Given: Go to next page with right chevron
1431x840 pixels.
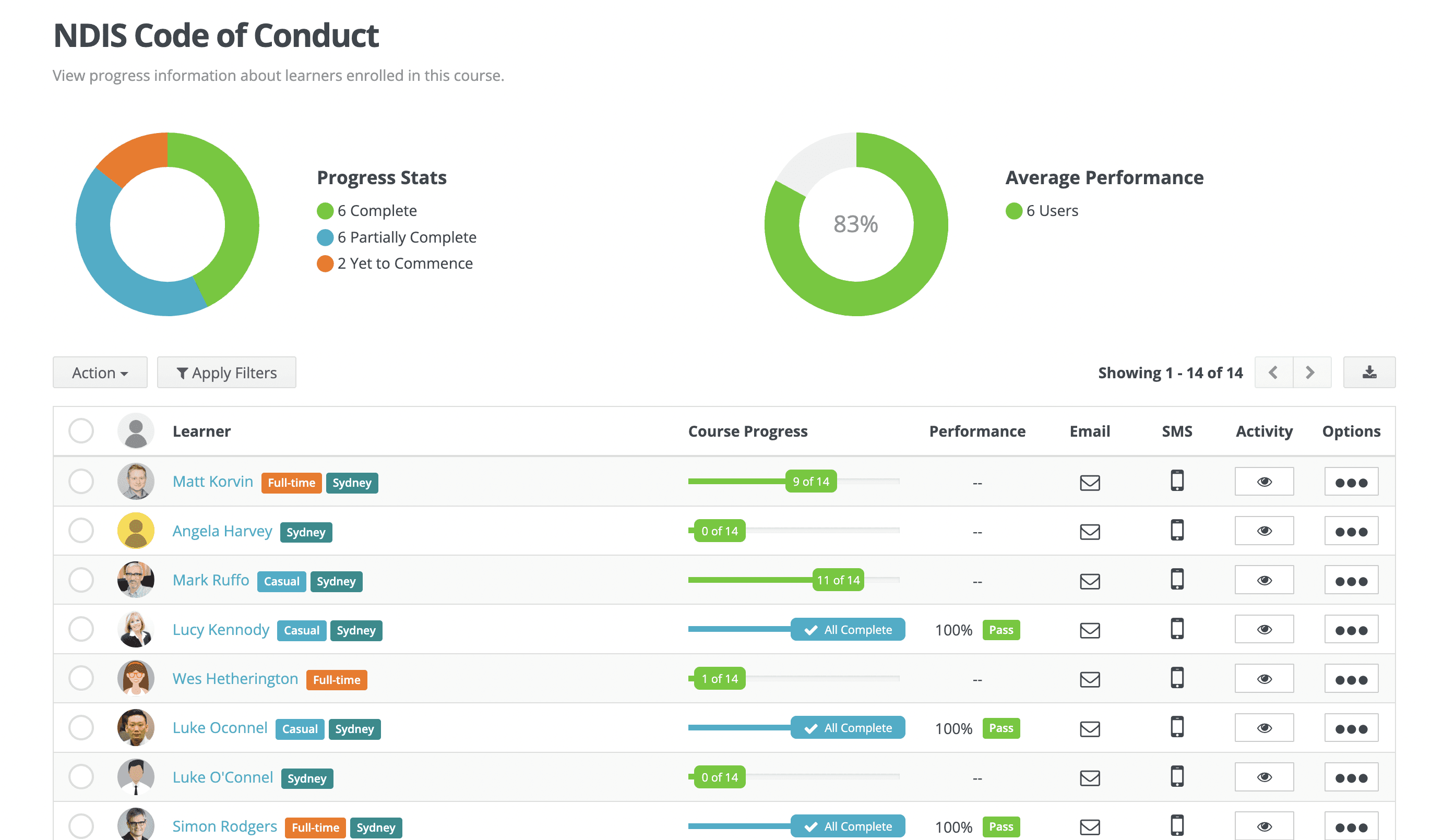Looking at the screenshot, I should pyautogui.click(x=1310, y=373).
